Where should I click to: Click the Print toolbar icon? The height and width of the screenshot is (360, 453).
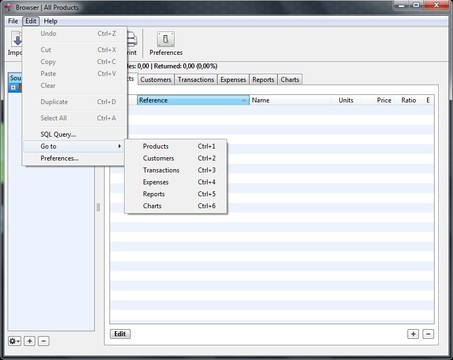[132, 43]
